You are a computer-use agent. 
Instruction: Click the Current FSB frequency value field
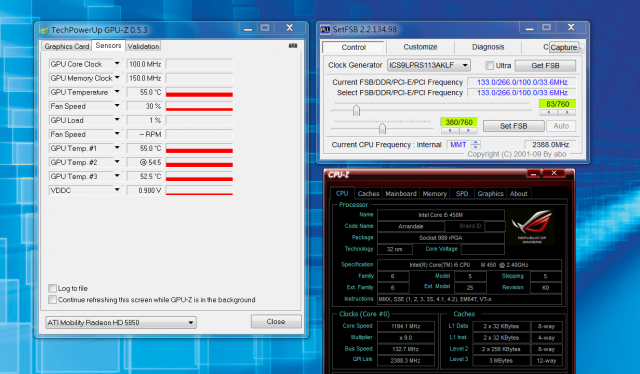click(x=522, y=82)
